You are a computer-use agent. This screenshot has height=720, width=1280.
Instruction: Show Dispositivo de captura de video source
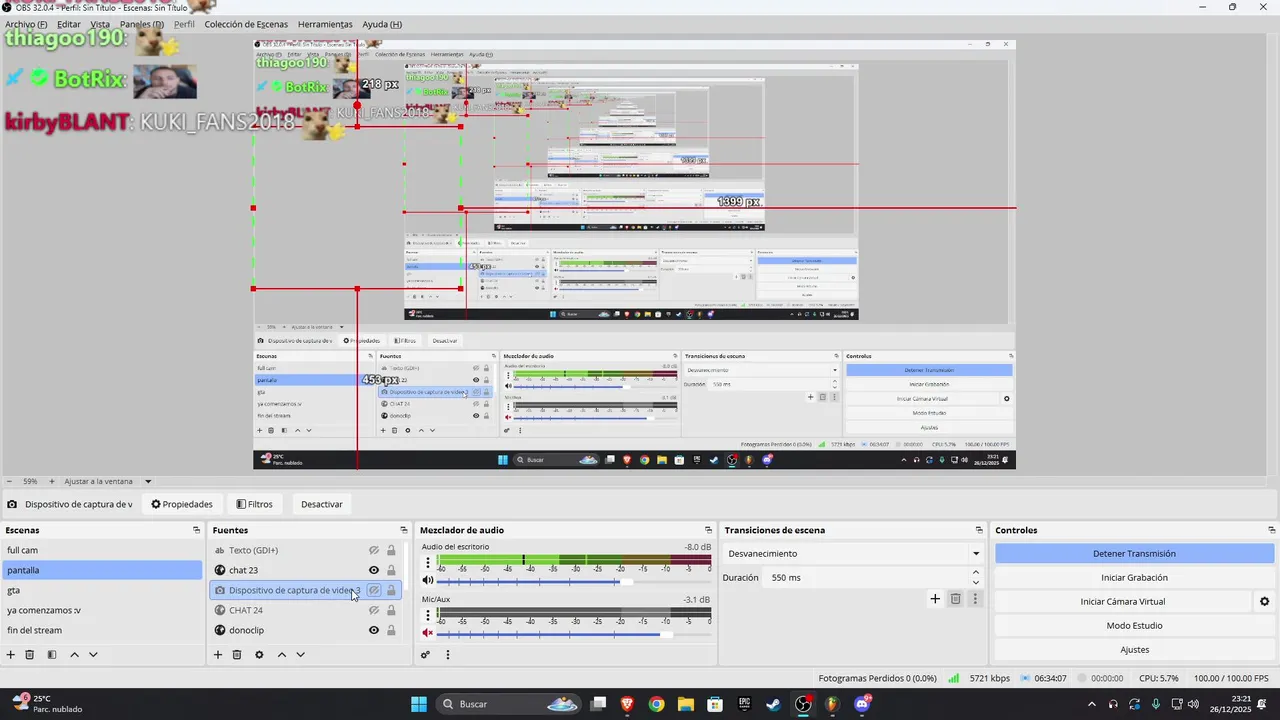[x=374, y=590]
